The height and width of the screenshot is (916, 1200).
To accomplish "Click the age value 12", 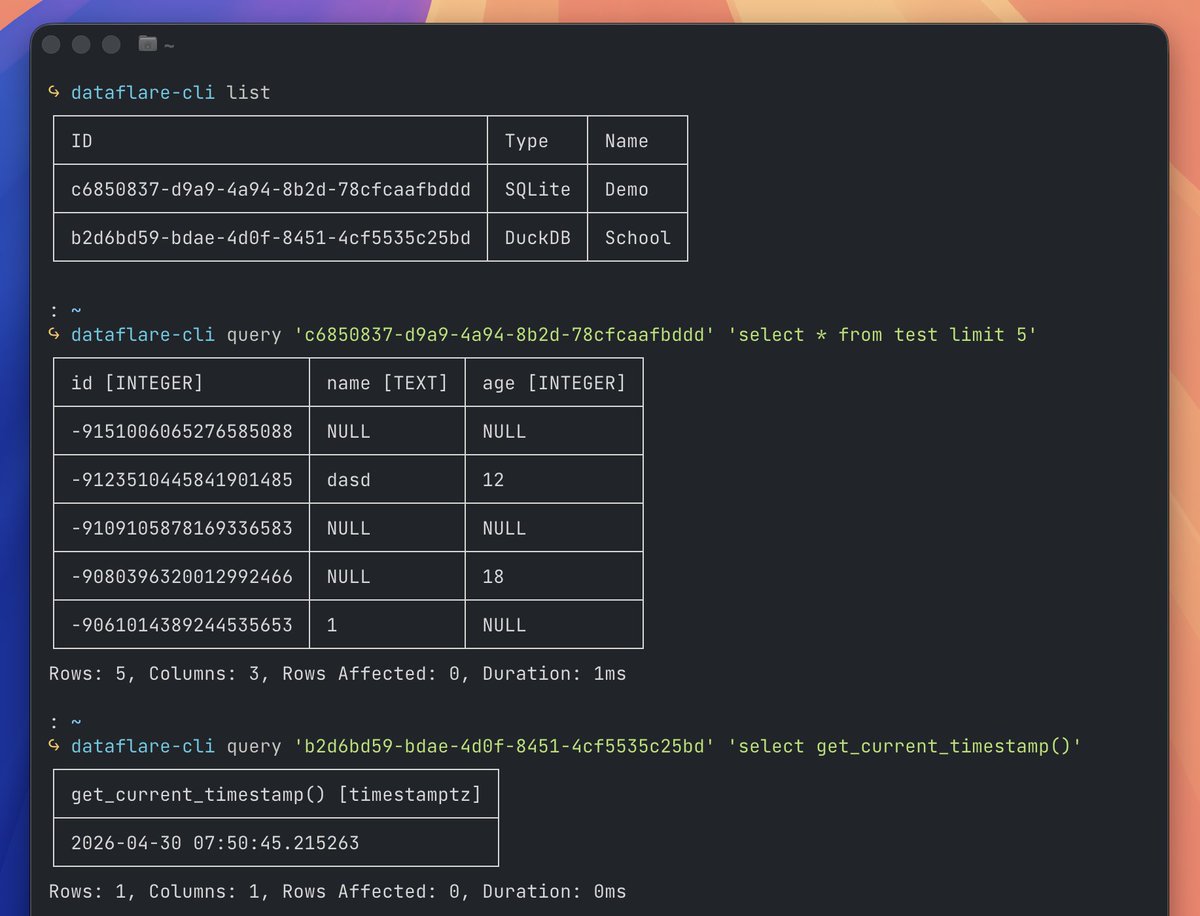I will coord(493,480).
